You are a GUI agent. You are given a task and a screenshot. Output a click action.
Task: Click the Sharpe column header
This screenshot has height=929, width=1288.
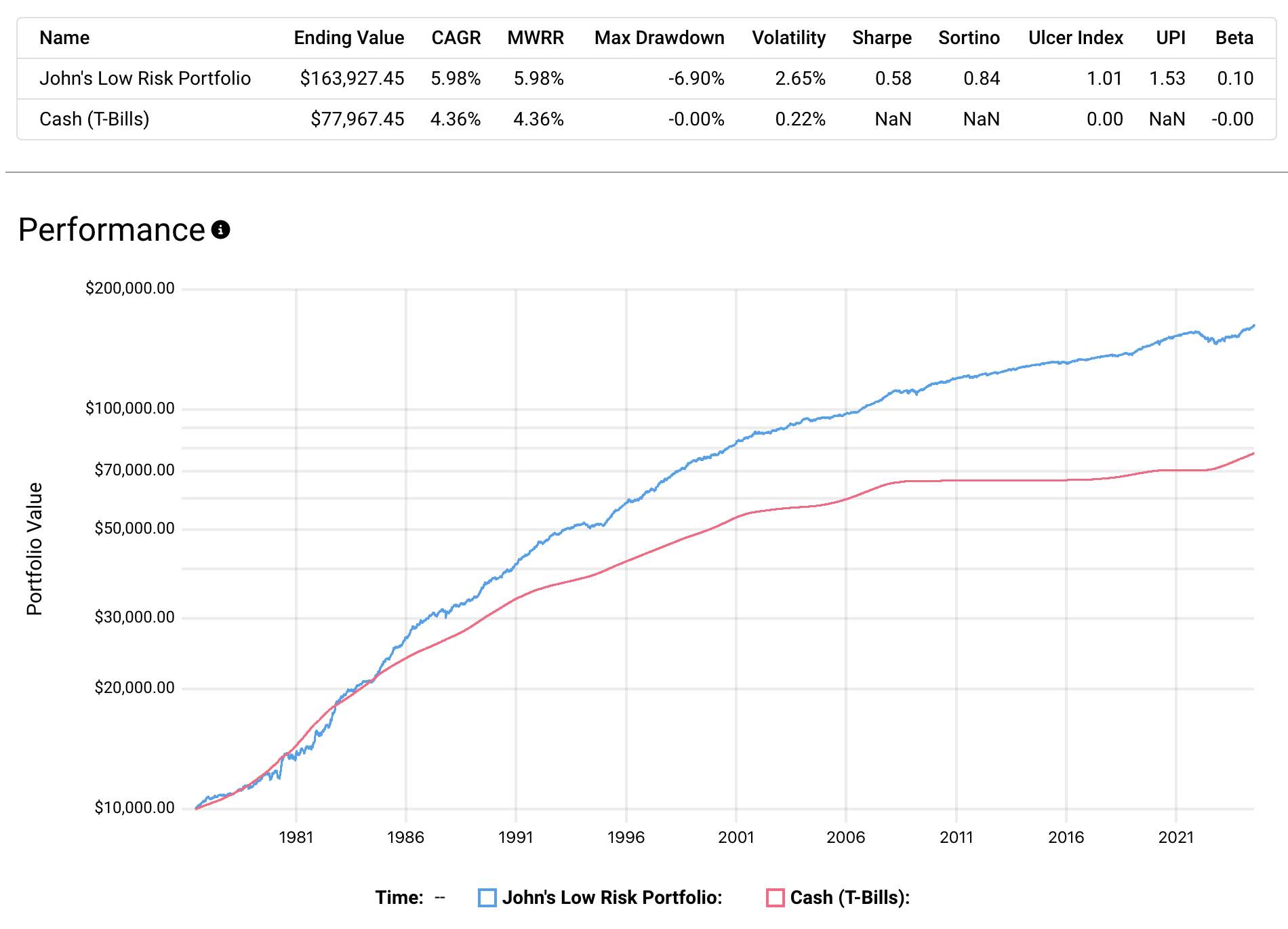pyautogui.click(x=881, y=38)
